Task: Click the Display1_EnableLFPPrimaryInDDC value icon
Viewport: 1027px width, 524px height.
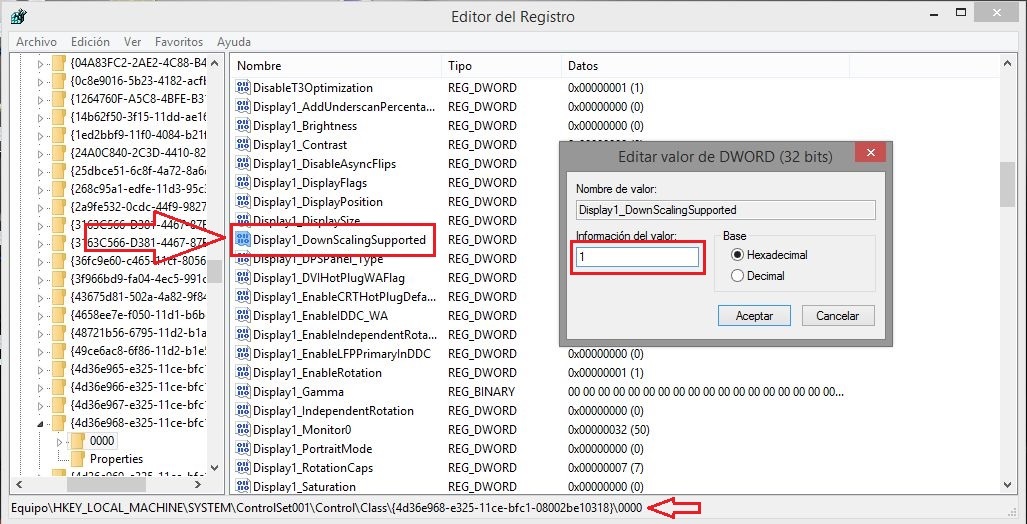Action: point(243,354)
